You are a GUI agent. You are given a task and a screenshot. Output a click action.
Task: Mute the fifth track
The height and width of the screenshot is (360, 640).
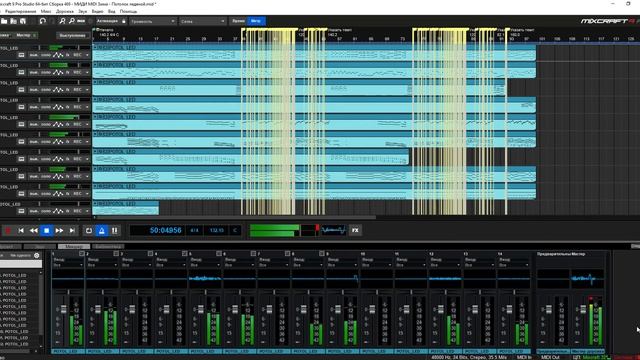[33, 124]
